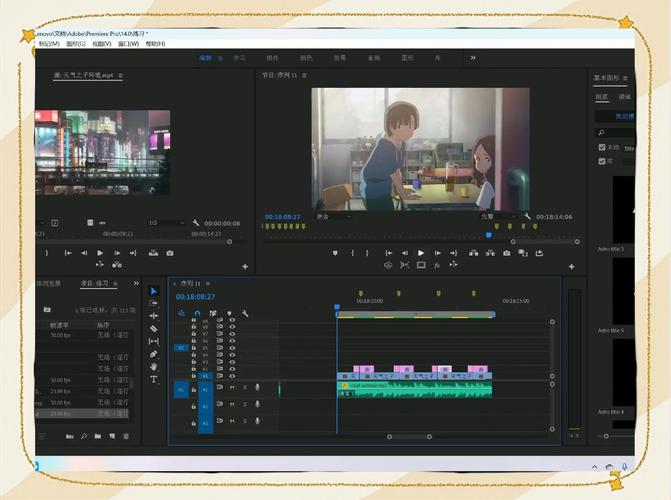Expand Project panel tab overflow chevrons
The image size is (671, 500).
pos(136,283)
